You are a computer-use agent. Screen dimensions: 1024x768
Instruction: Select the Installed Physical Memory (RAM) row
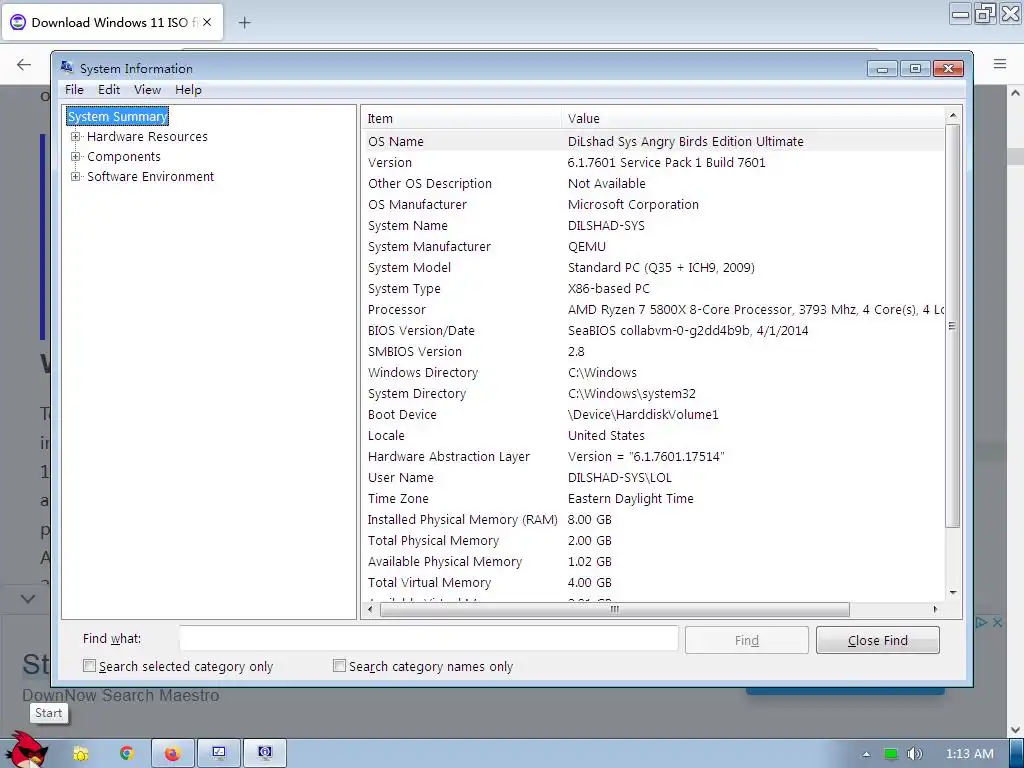pyautogui.click(x=653, y=519)
